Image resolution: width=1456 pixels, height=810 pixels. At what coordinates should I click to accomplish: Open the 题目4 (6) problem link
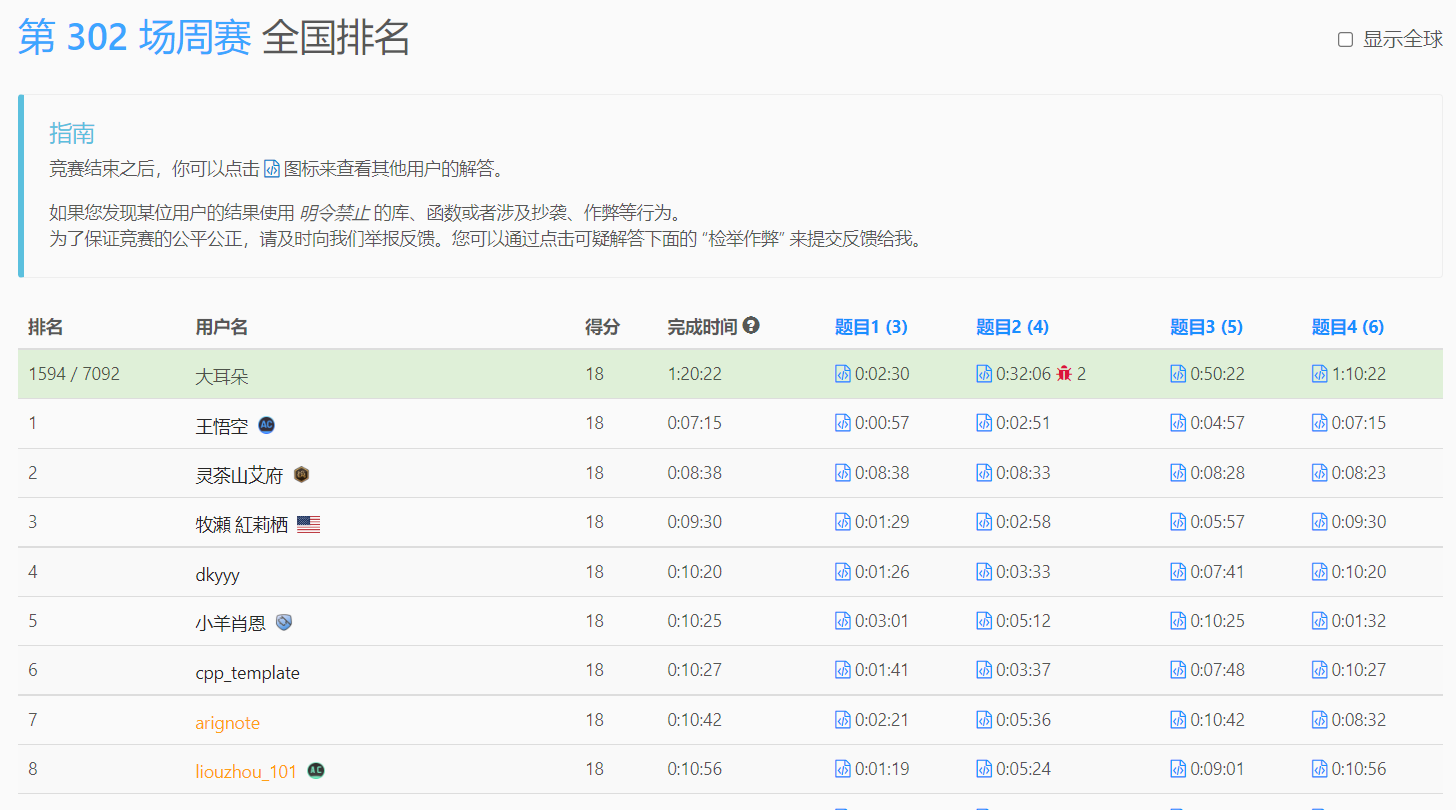coord(1347,327)
